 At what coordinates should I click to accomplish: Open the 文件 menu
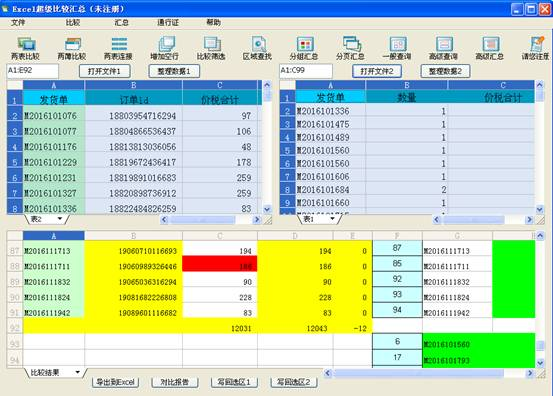click(18, 23)
